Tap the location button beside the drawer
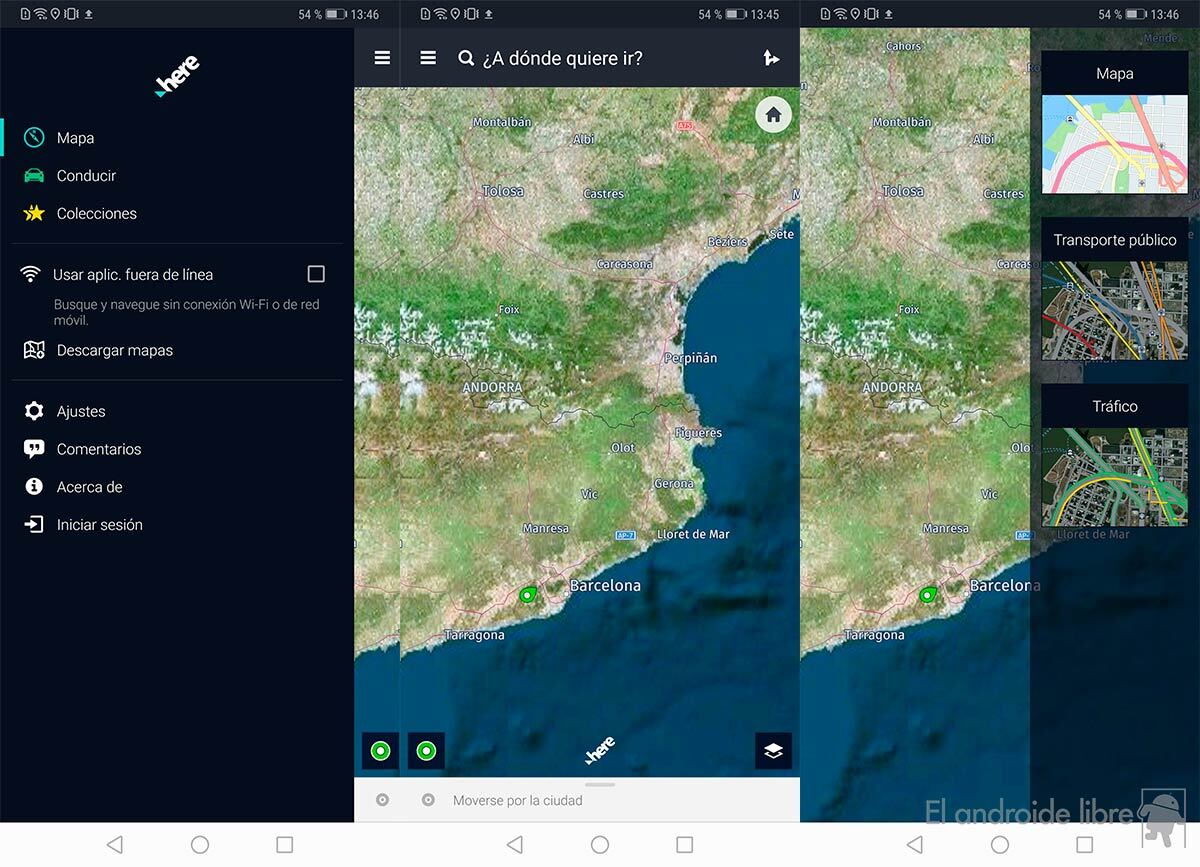This screenshot has height=867, width=1200. click(380, 751)
